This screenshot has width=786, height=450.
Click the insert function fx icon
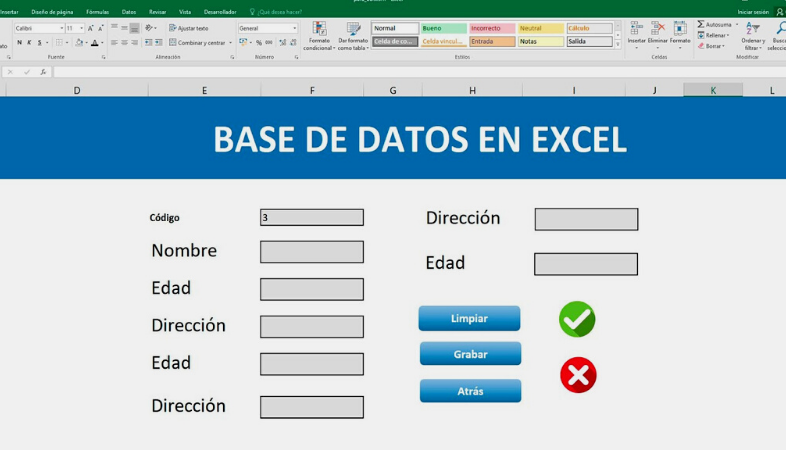coord(44,72)
